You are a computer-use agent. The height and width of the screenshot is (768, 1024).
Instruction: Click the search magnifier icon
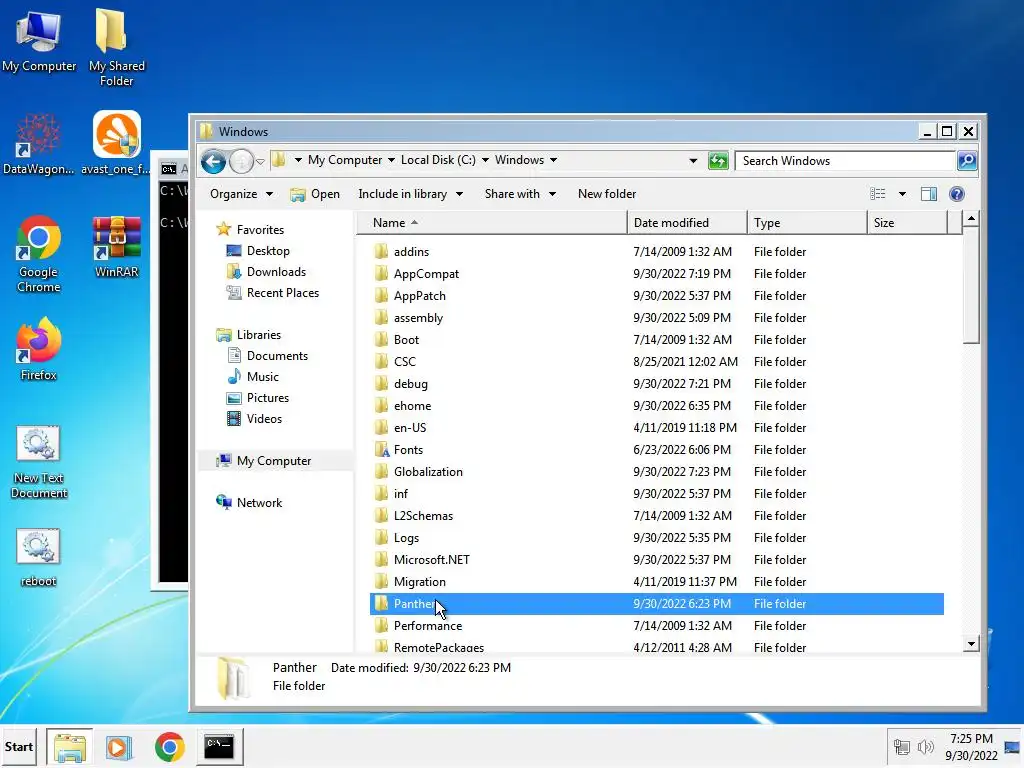tap(967, 161)
